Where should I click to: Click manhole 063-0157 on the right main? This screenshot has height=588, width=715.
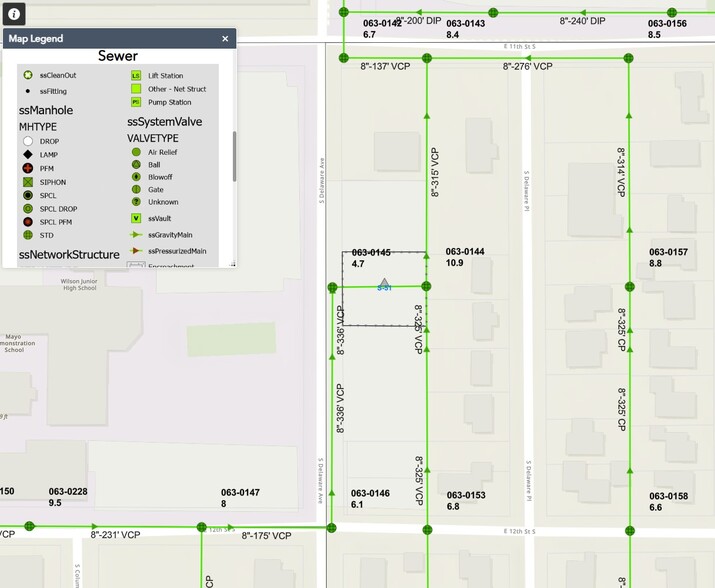(x=629, y=286)
